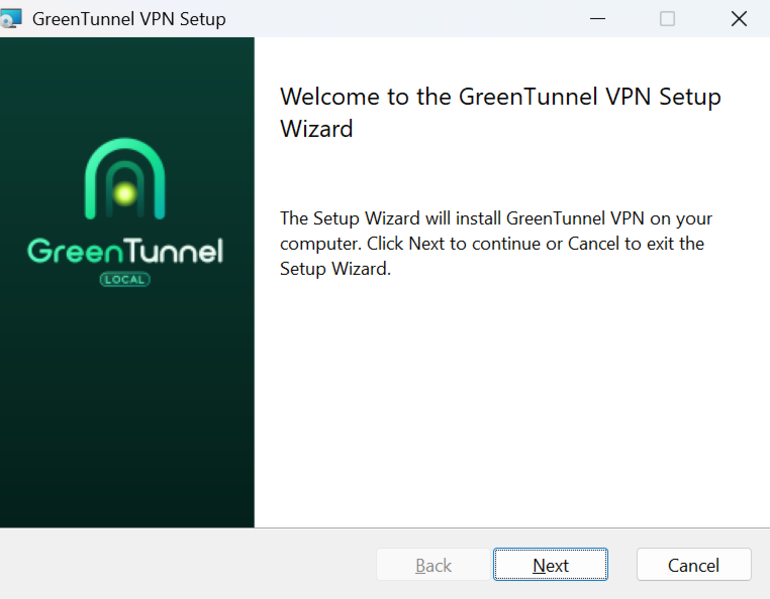
Task: Click the GreenTunnel arch logo image
Action: click(125, 178)
